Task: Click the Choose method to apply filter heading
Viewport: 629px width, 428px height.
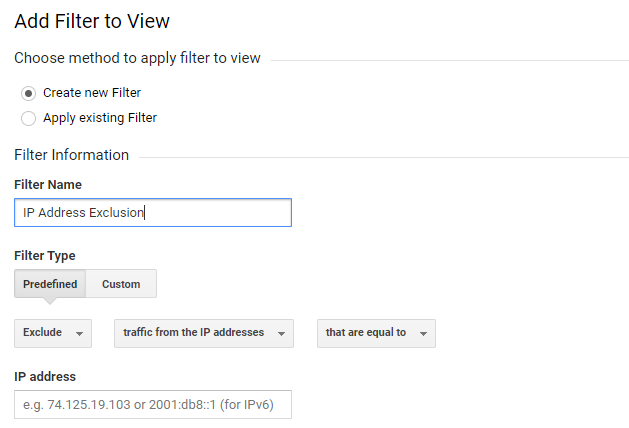Action: [x=137, y=59]
